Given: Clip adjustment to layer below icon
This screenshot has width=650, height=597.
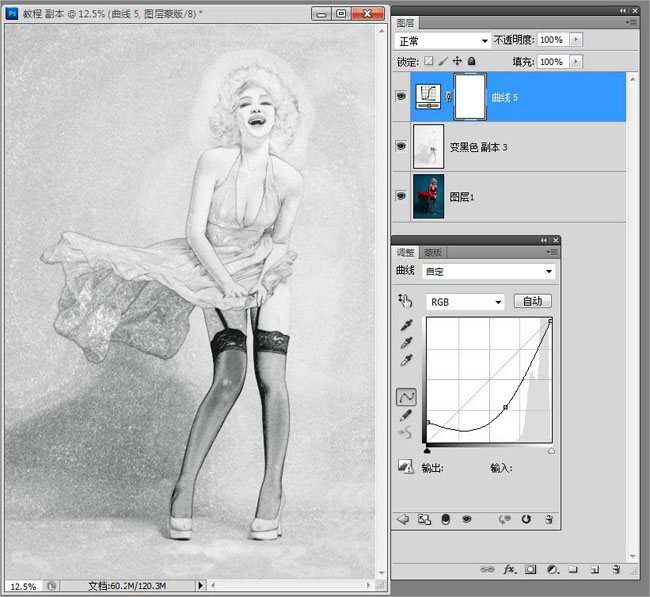Looking at the screenshot, I should (446, 519).
